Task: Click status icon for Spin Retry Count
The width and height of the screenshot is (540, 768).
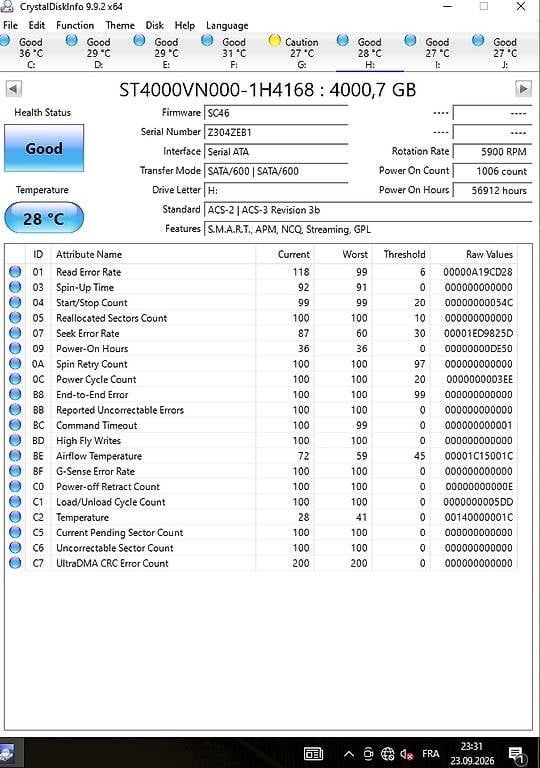Action: pos(15,363)
